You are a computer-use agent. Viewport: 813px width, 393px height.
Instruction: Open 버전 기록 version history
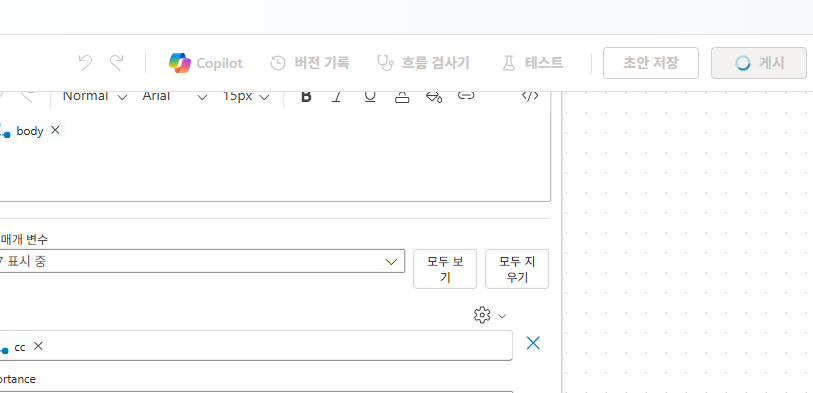(x=310, y=63)
